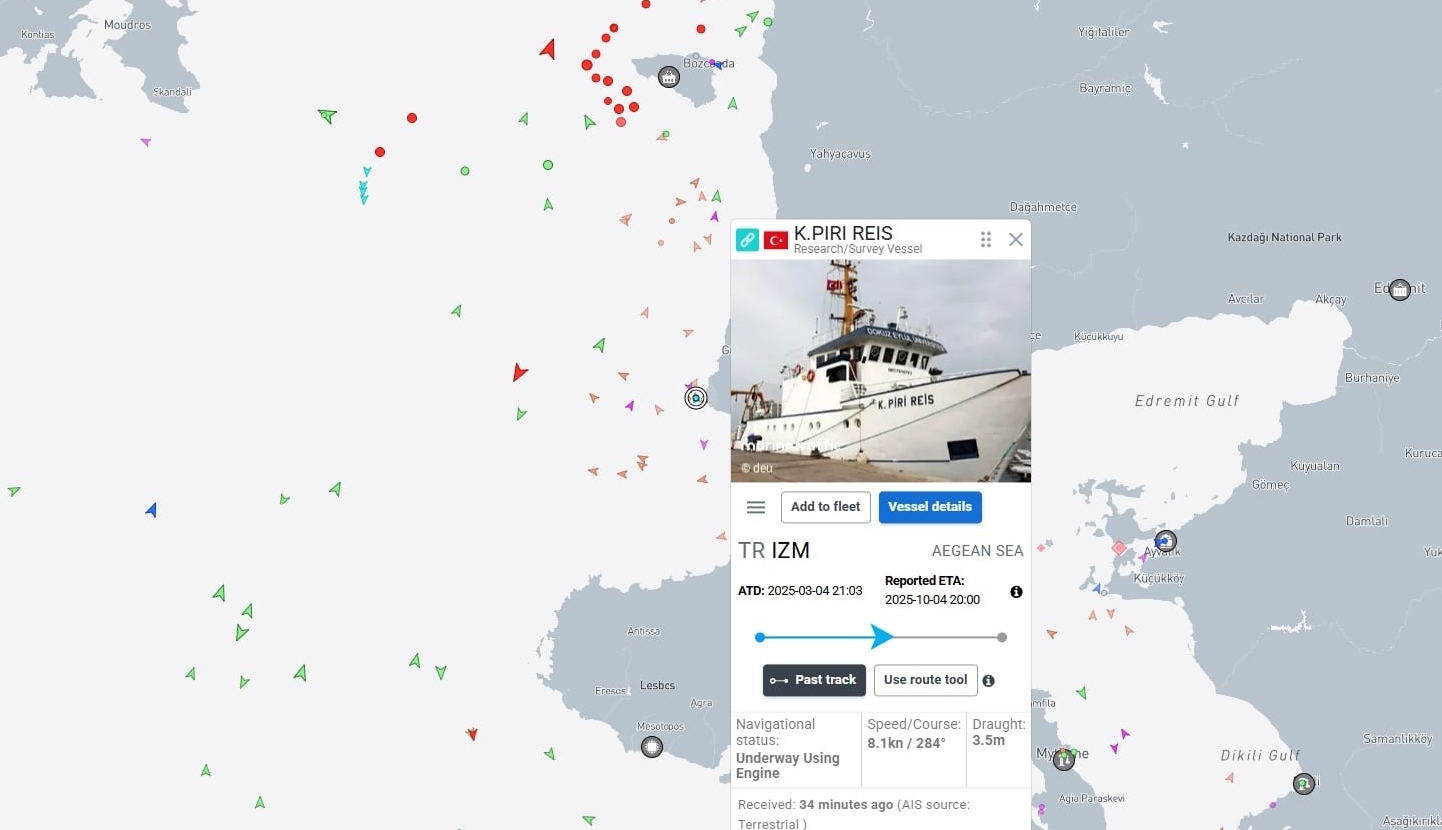
Task: Click the Turkish flag icon in popup header
Action: 776,240
